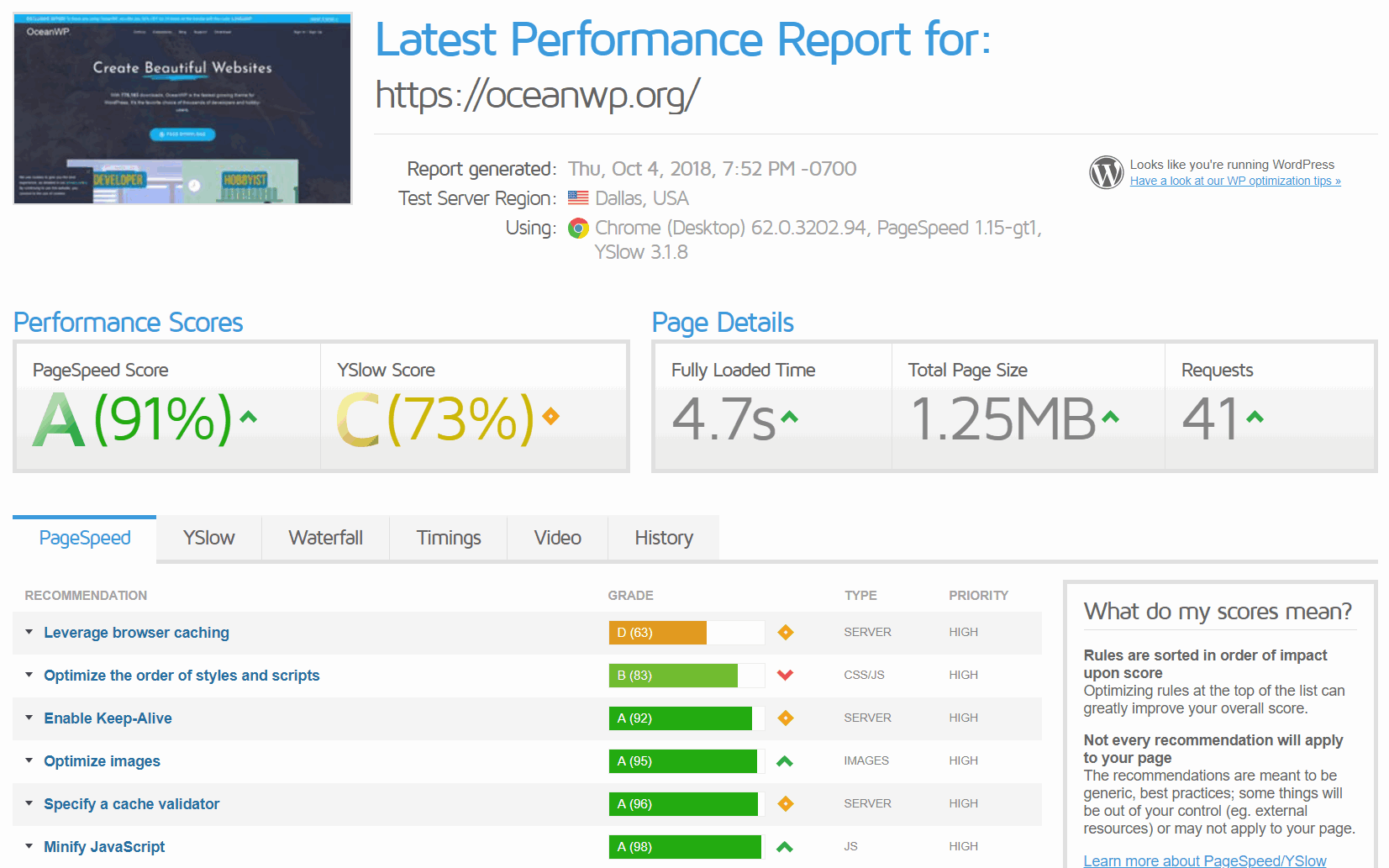Click the Chrome browser icon
1389x868 pixels.
pyautogui.click(x=578, y=228)
